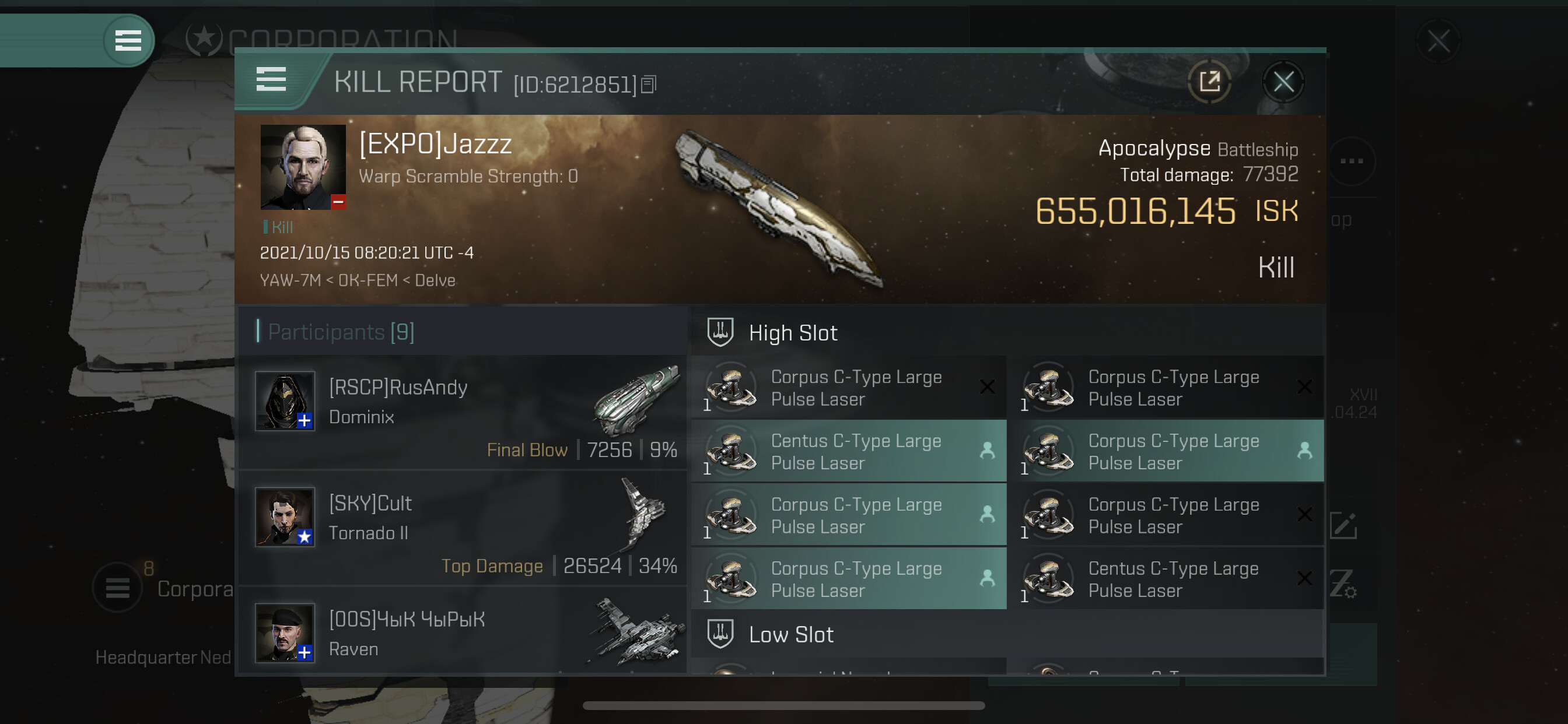The width and height of the screenshot is (1568, 724).
Task: Select bottom-right Centus C-Type Large Pulse Laser
Action: [x=1172, y=579]
